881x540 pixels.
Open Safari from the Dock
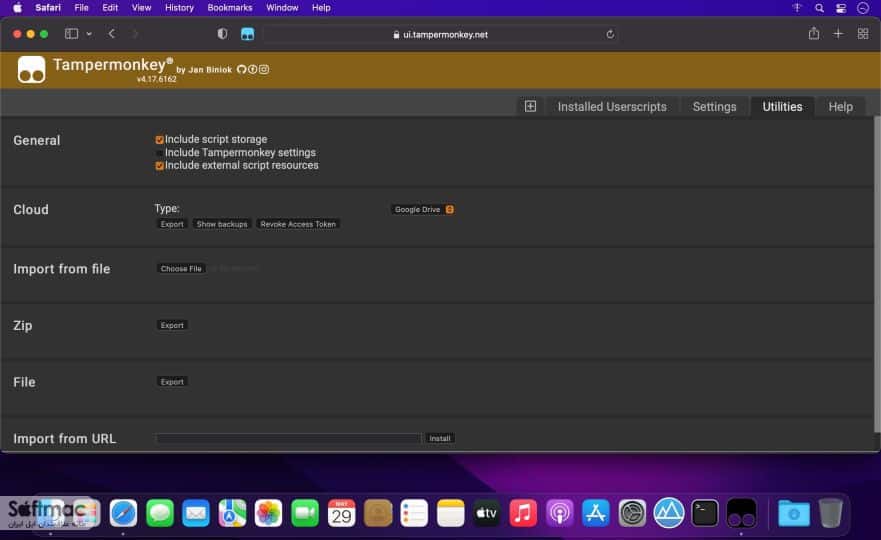coord(124,512)
